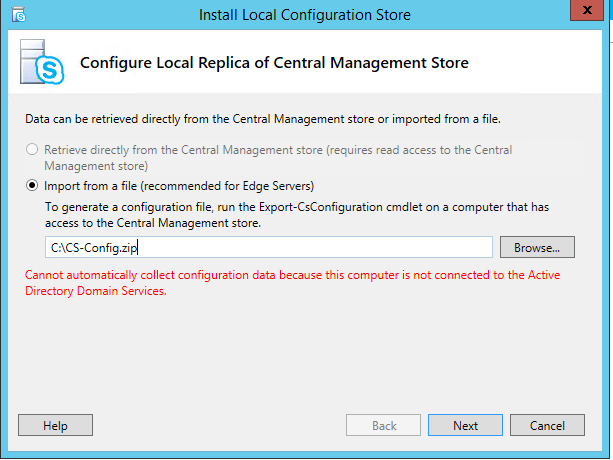Click the Export-CsConfiguration instruction text
The height and width of the screenshot is (460, 613).
pos(297,215)
